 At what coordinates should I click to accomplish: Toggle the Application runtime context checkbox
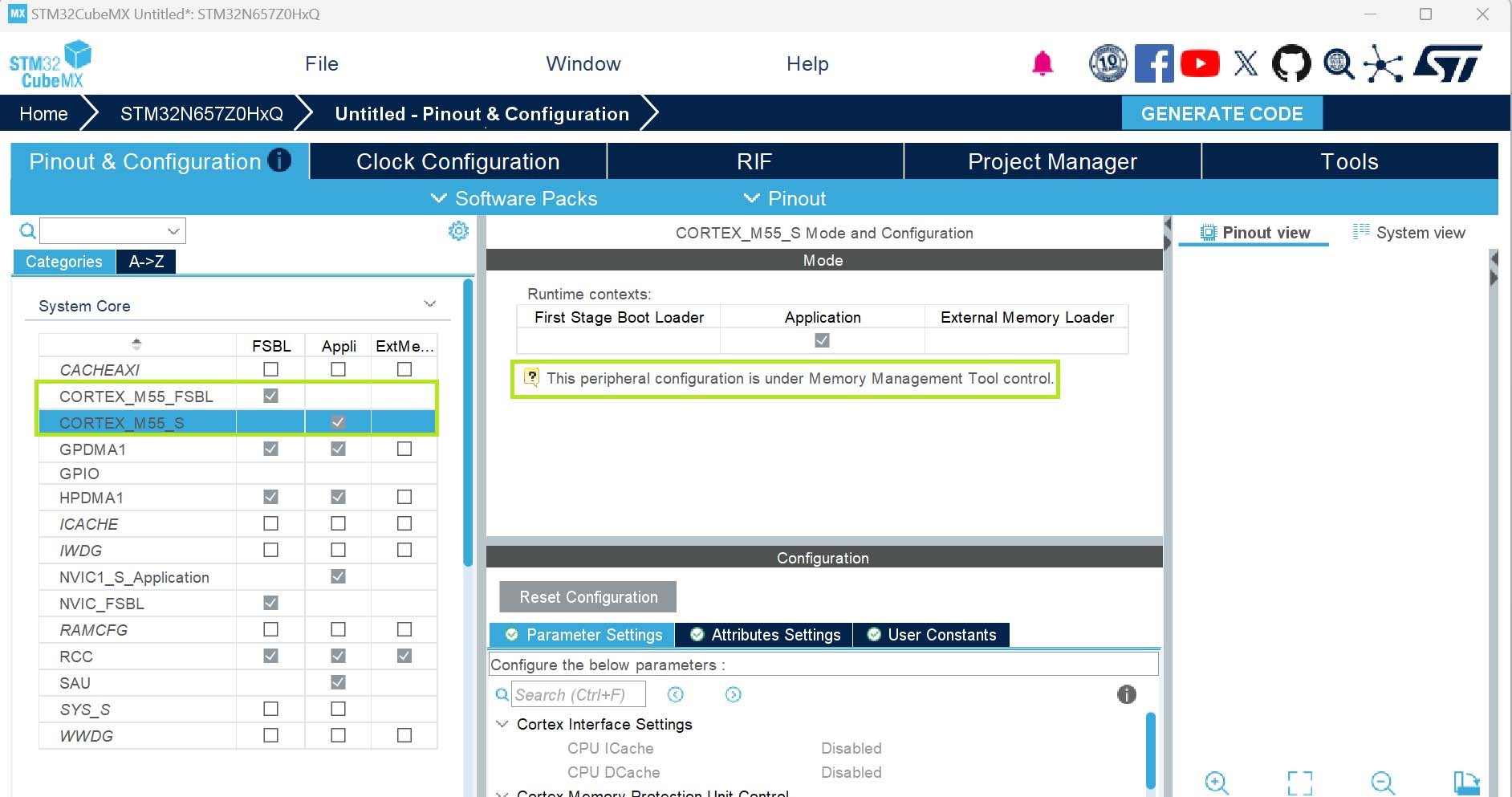(822, 340)
